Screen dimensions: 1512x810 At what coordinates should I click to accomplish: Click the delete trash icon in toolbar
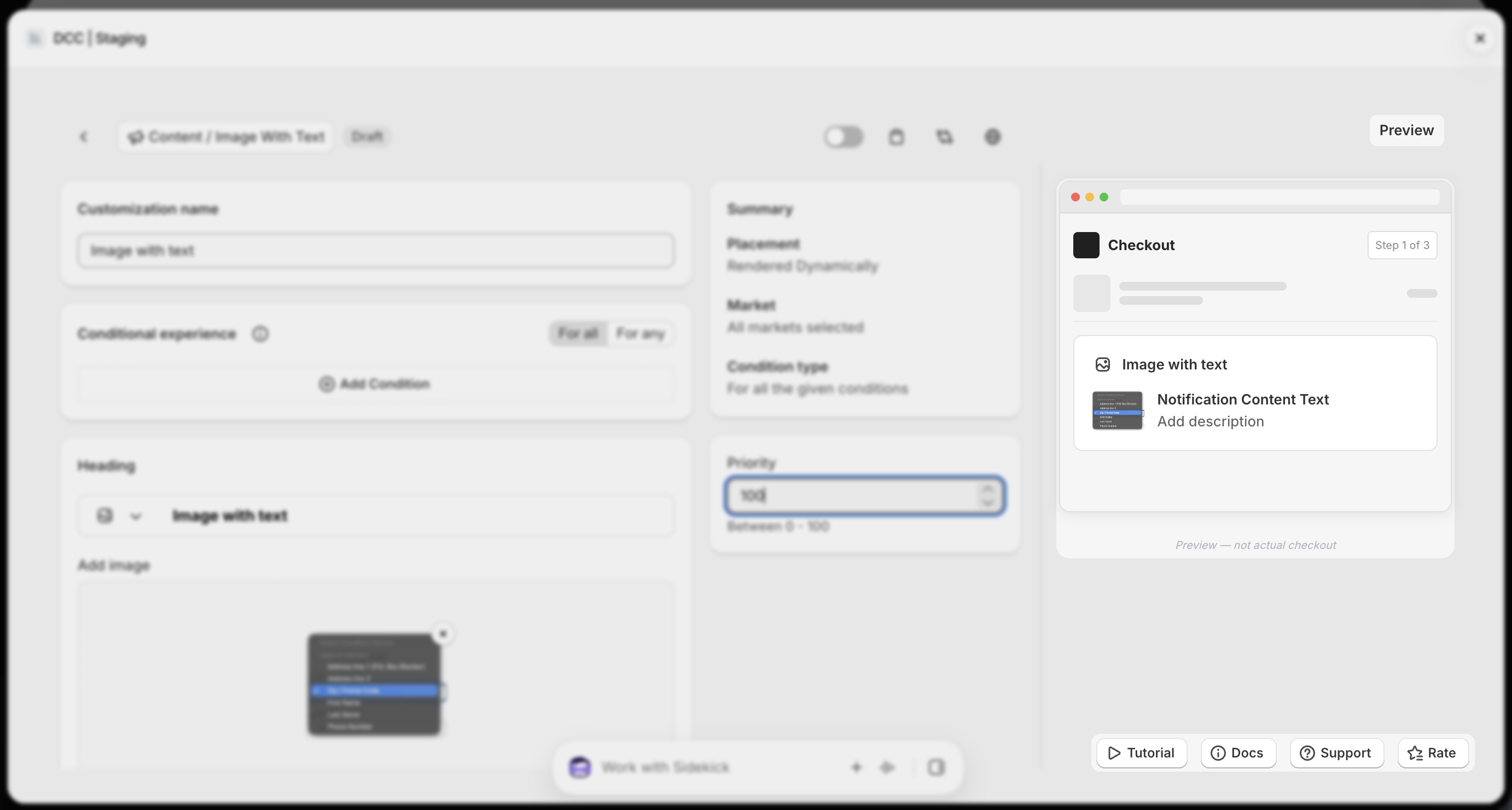click(896, 137)
